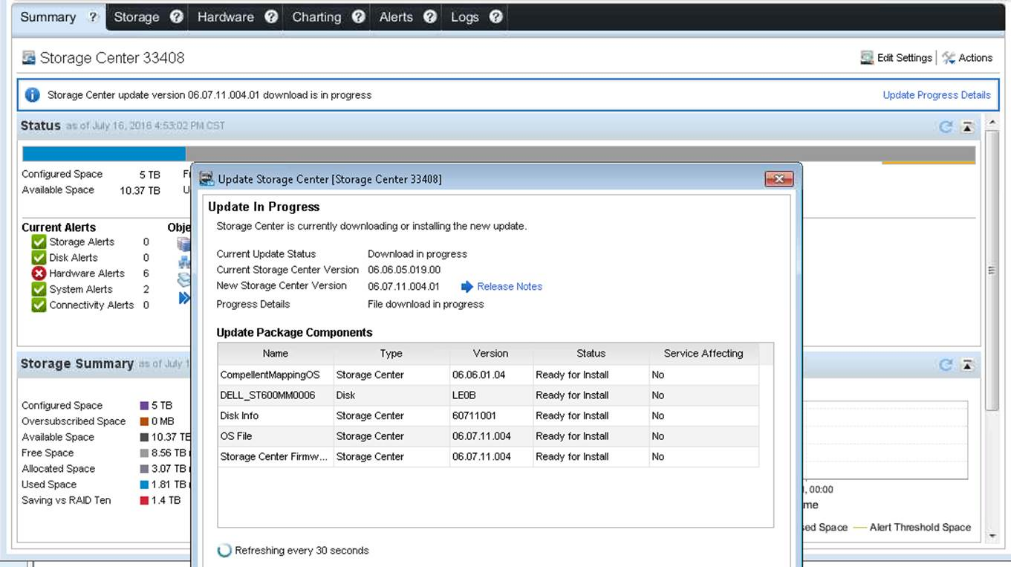
Task: Click the help icon beside Logs
Action: (496, 17)
